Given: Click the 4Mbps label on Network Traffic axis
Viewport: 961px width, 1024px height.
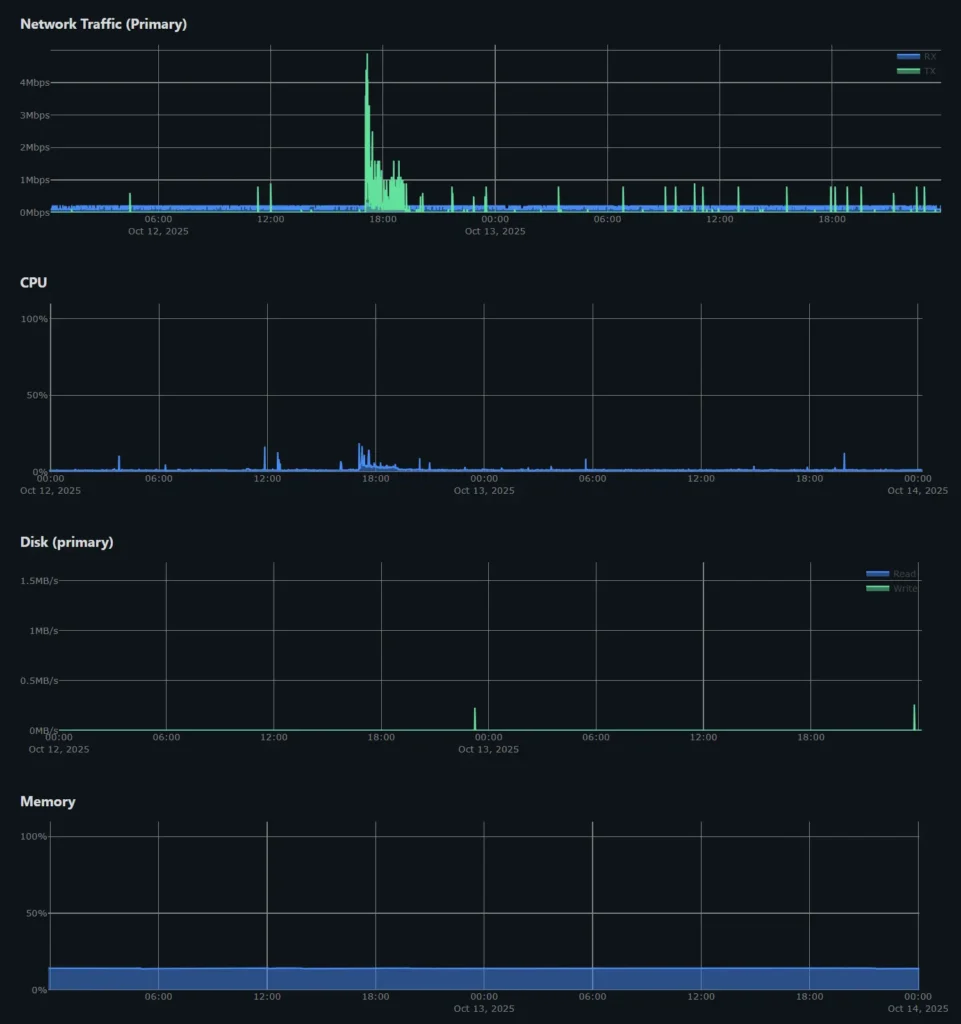Looking at the screenshot, I should coord(34,83).
